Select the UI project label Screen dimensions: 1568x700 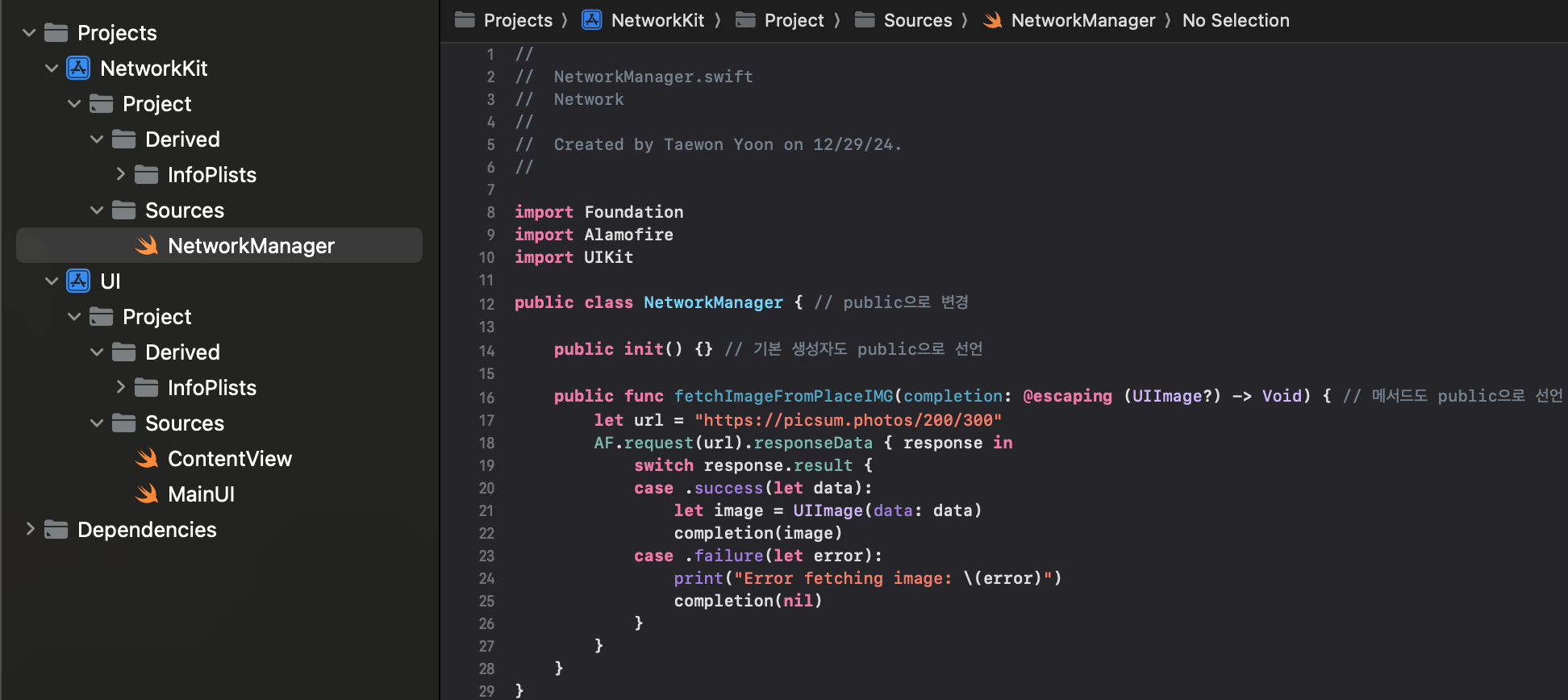tap(110, 281)
